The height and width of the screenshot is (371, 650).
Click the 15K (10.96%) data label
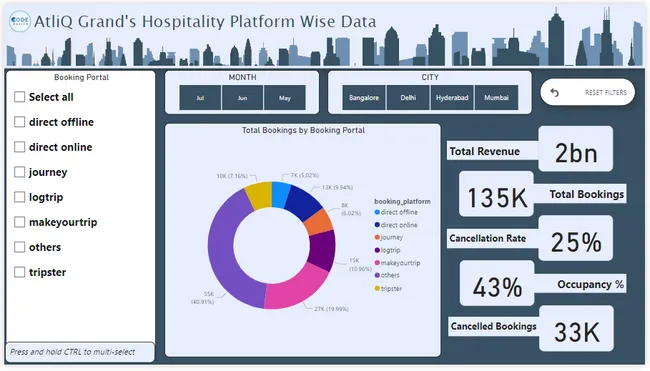point(360,264)
